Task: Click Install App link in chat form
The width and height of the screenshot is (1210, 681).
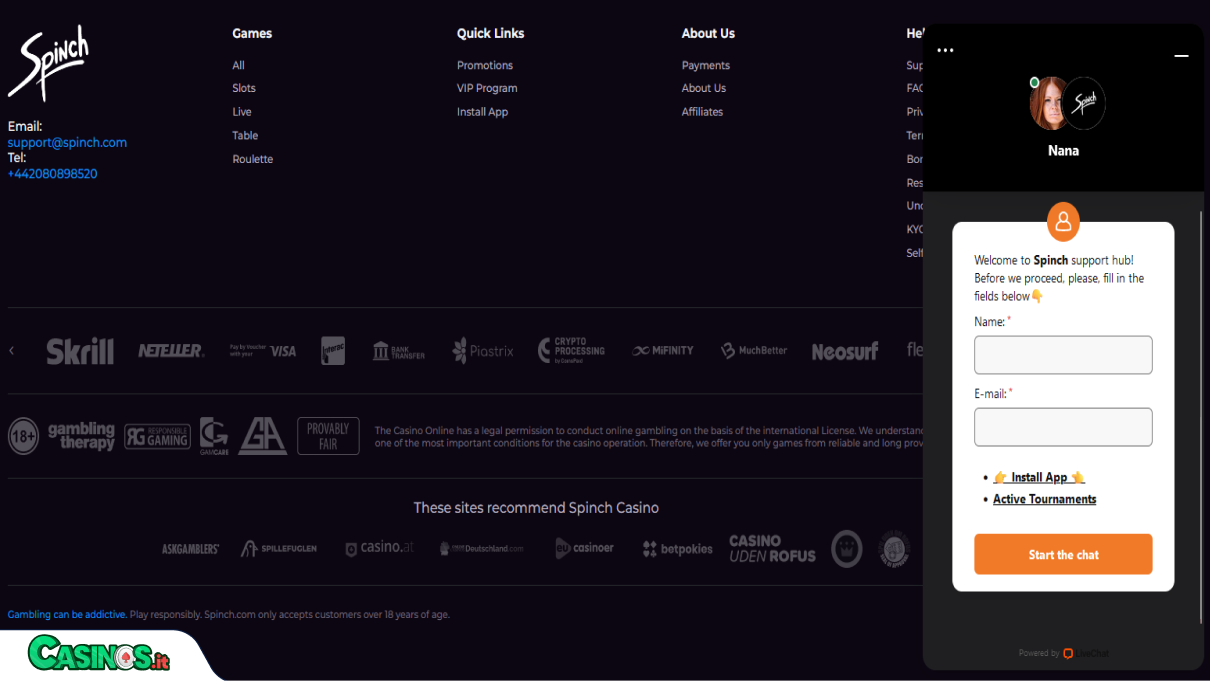Action: pos(1039,477)
